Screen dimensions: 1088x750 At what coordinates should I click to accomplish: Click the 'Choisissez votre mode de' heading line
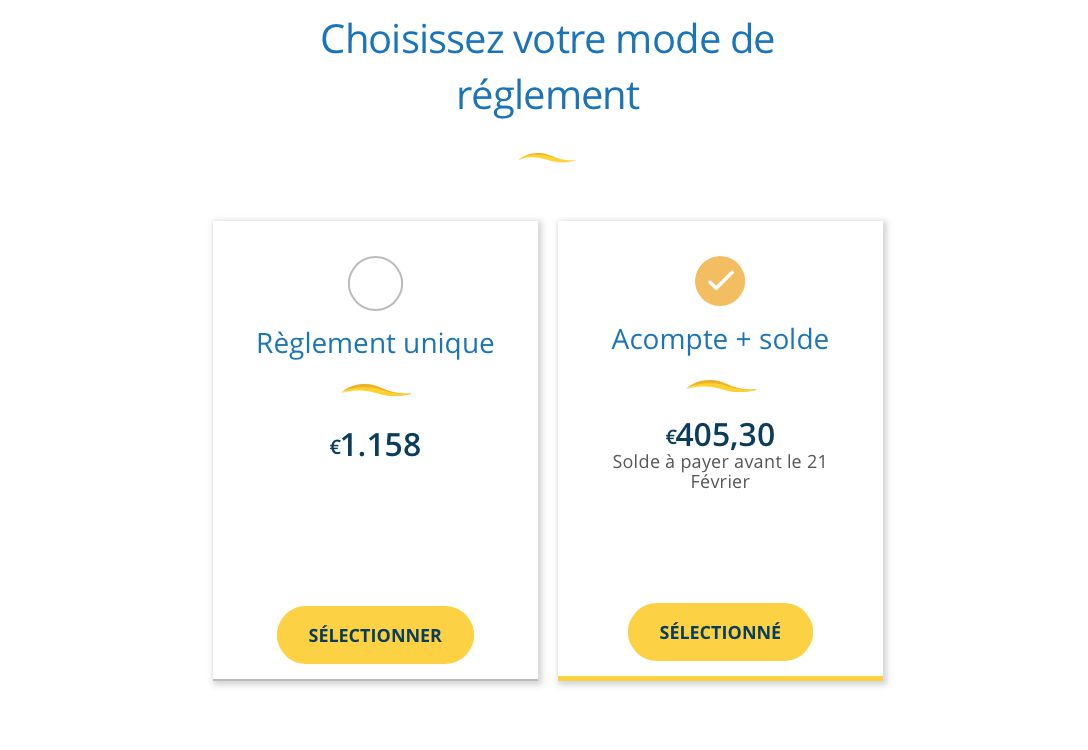547,39
